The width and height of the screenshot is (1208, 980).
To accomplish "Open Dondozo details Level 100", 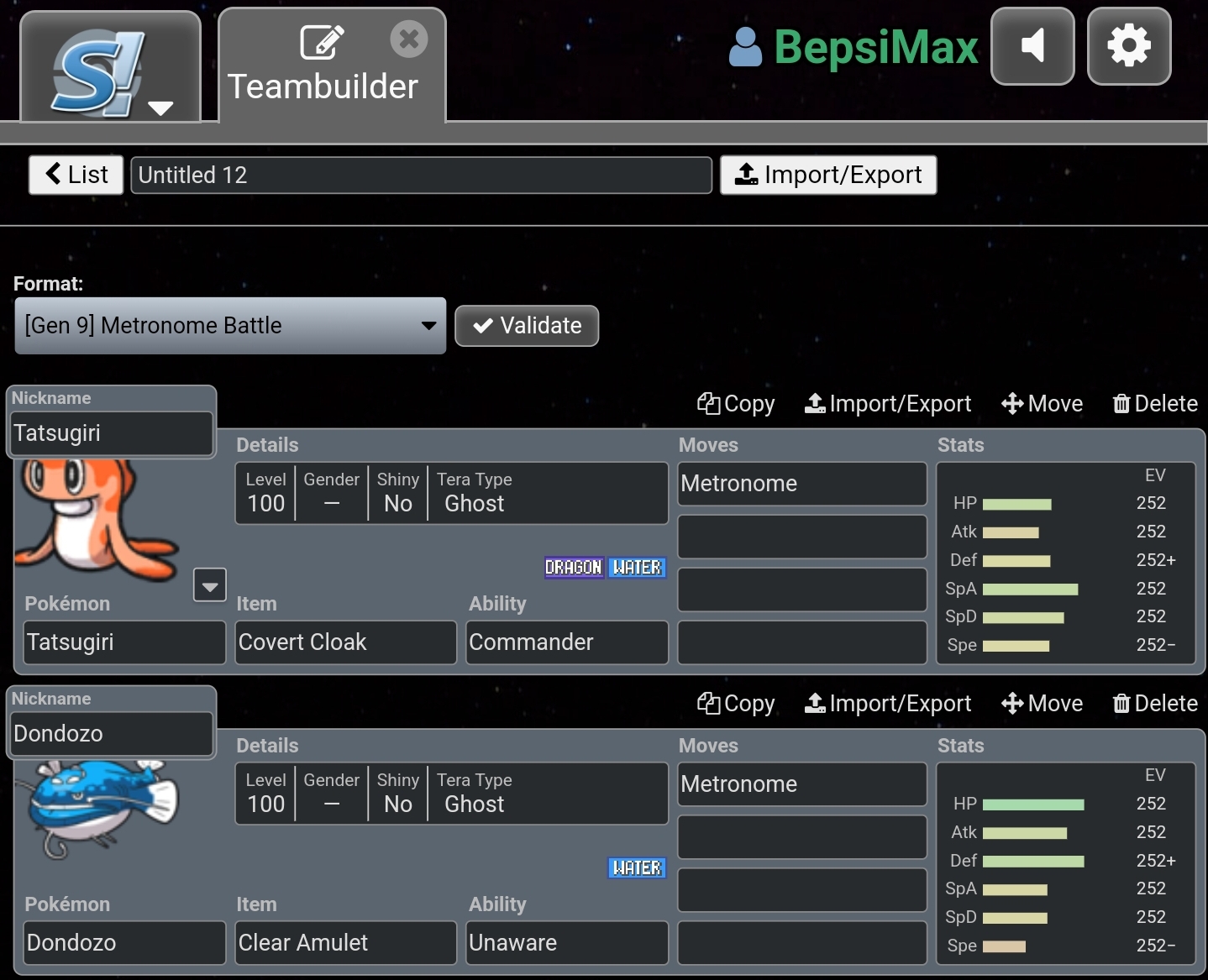I will [x=266, y=794].
